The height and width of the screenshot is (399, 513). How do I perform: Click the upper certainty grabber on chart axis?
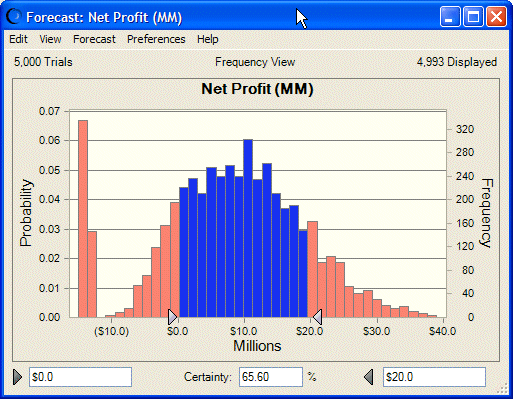[x=317, y=317]
